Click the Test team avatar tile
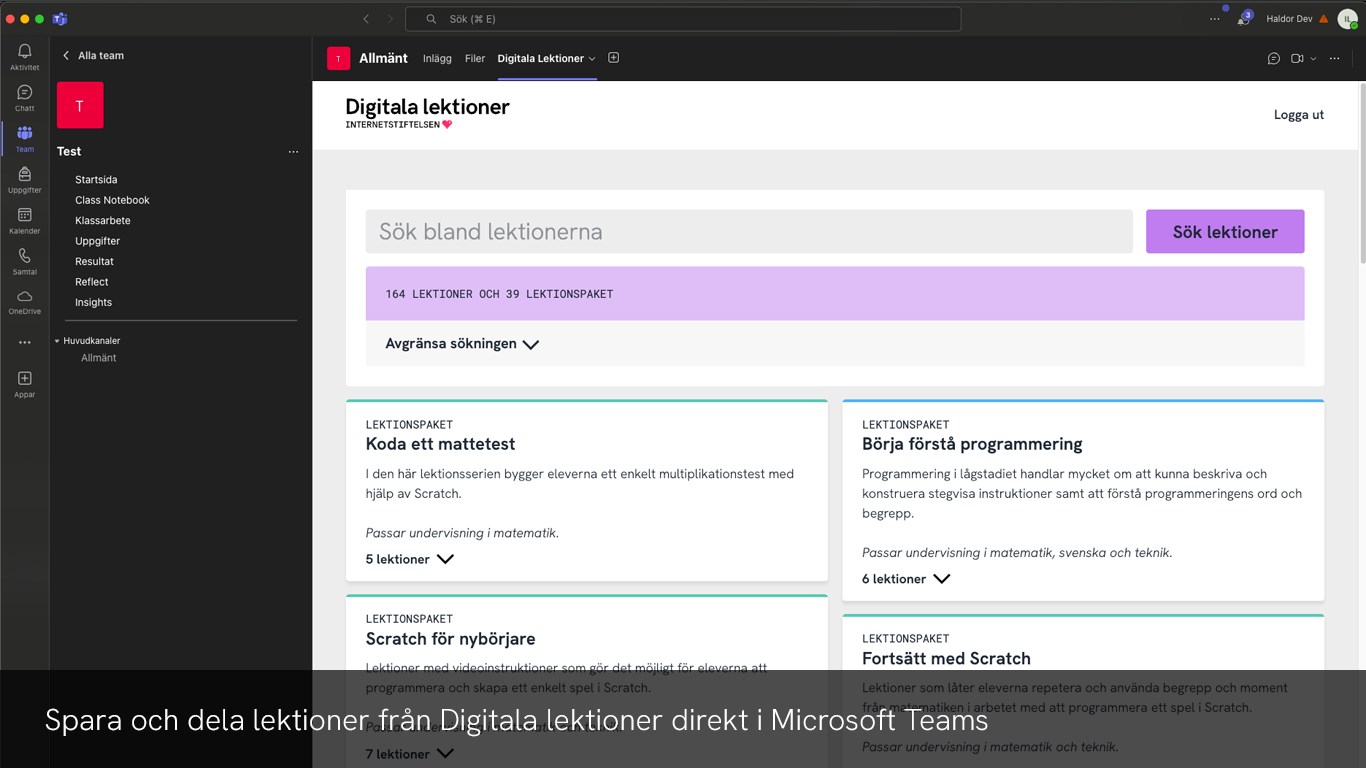Image resolution: width=1366 pixels, height=768 pixels. click(80, 105)
